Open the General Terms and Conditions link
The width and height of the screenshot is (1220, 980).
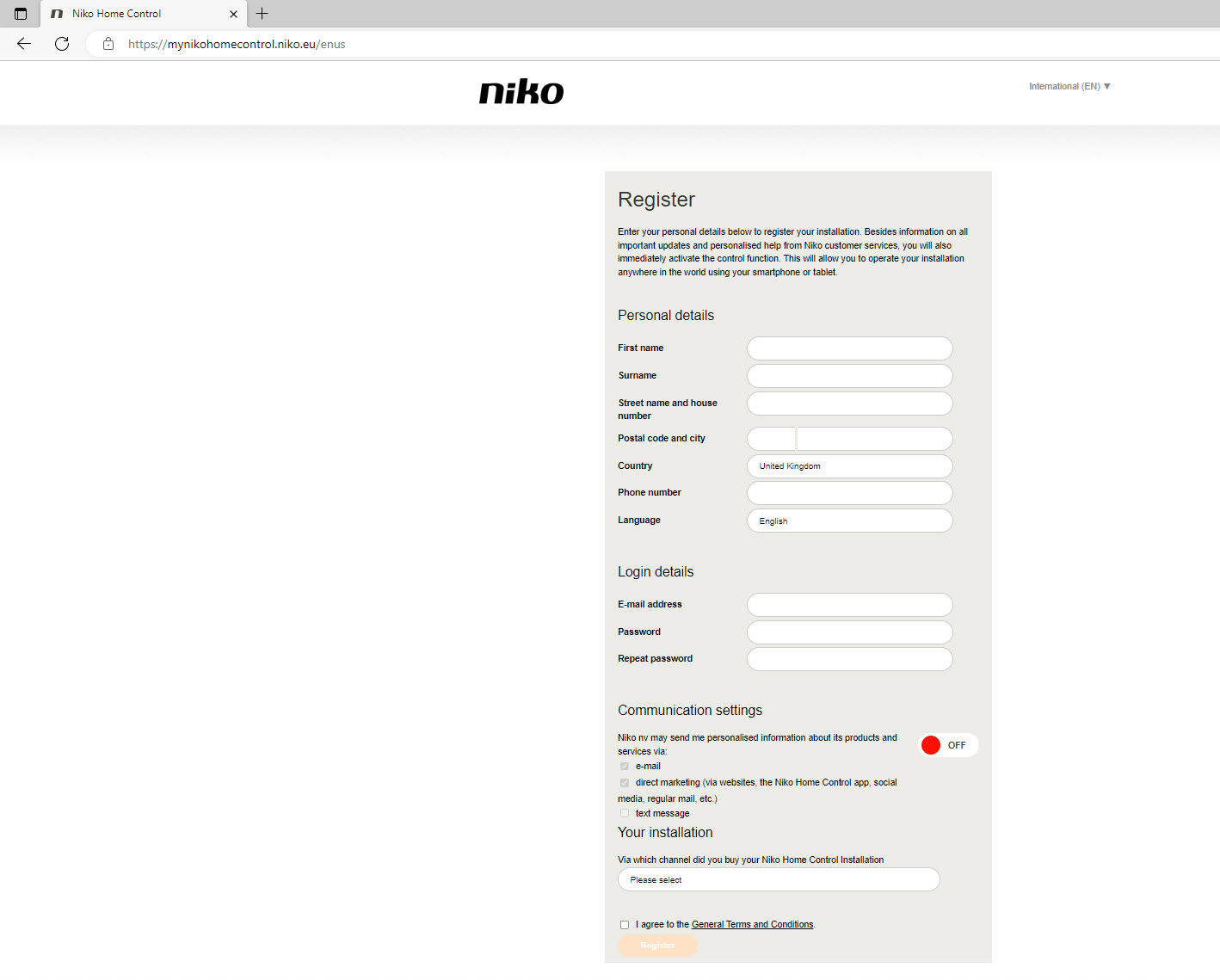pos(752,924)
